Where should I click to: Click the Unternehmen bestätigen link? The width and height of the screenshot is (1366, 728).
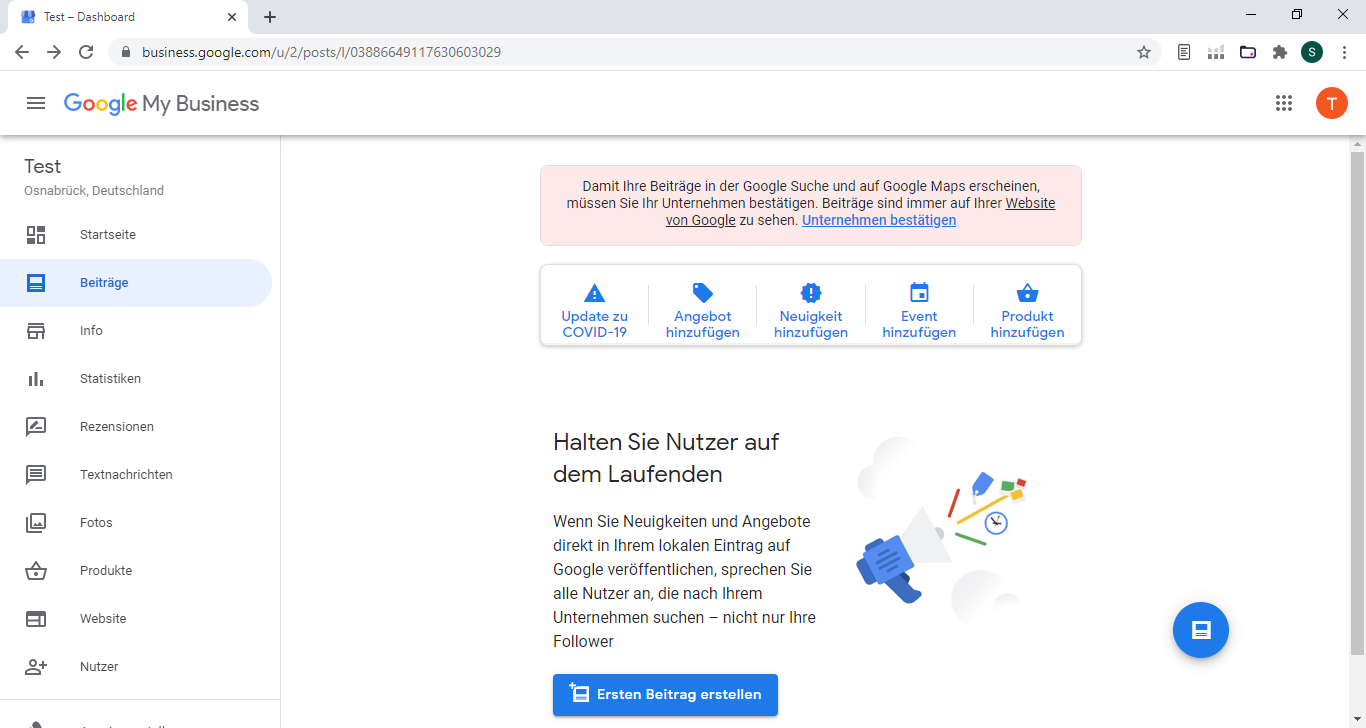pyautogui.click(x=879, y=220)
